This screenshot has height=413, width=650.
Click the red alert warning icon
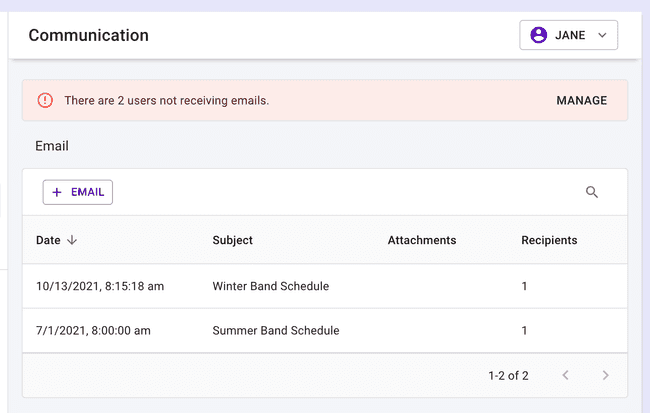tap(45, 100)
